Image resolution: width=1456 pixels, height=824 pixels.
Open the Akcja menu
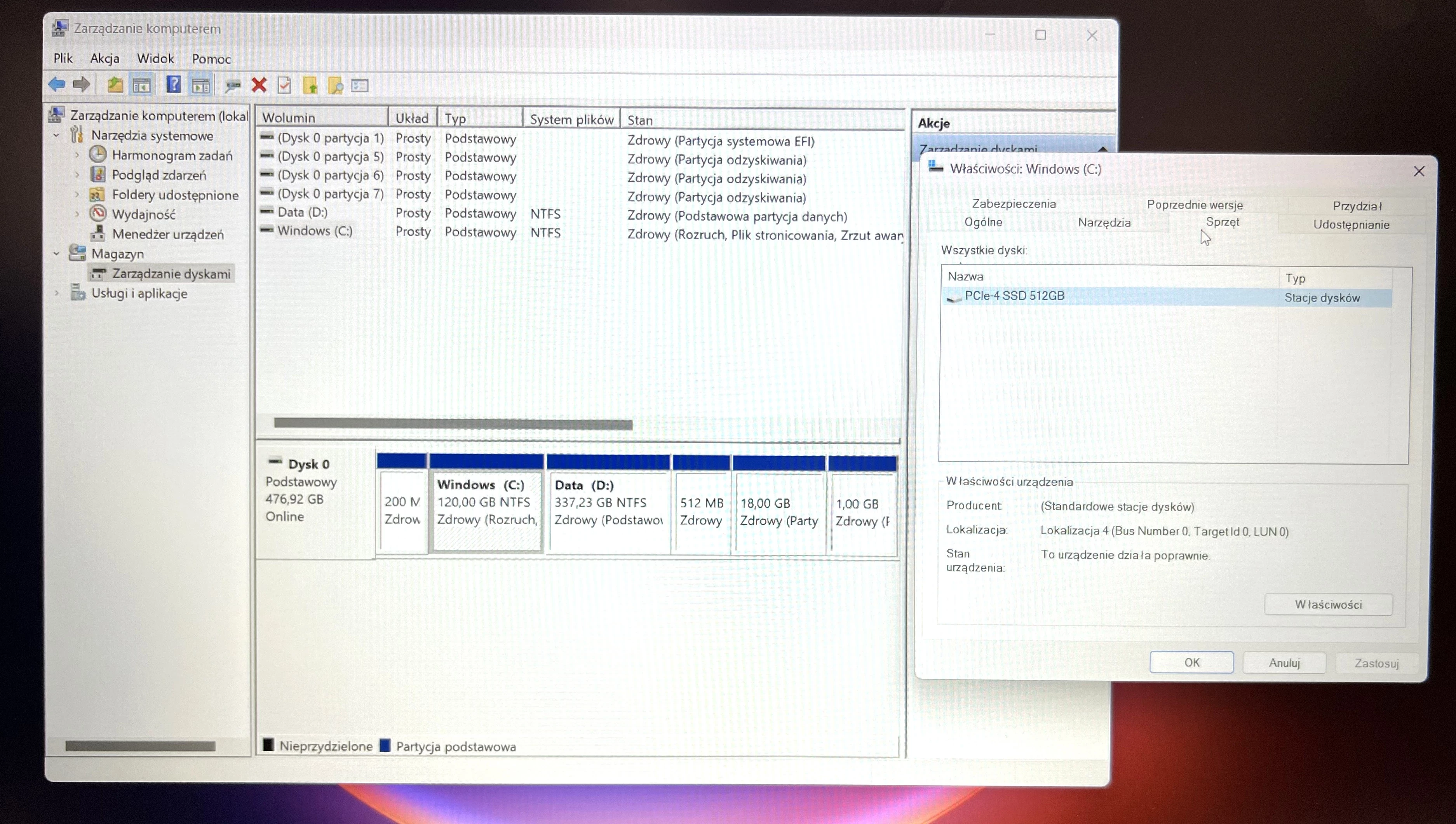104,58
